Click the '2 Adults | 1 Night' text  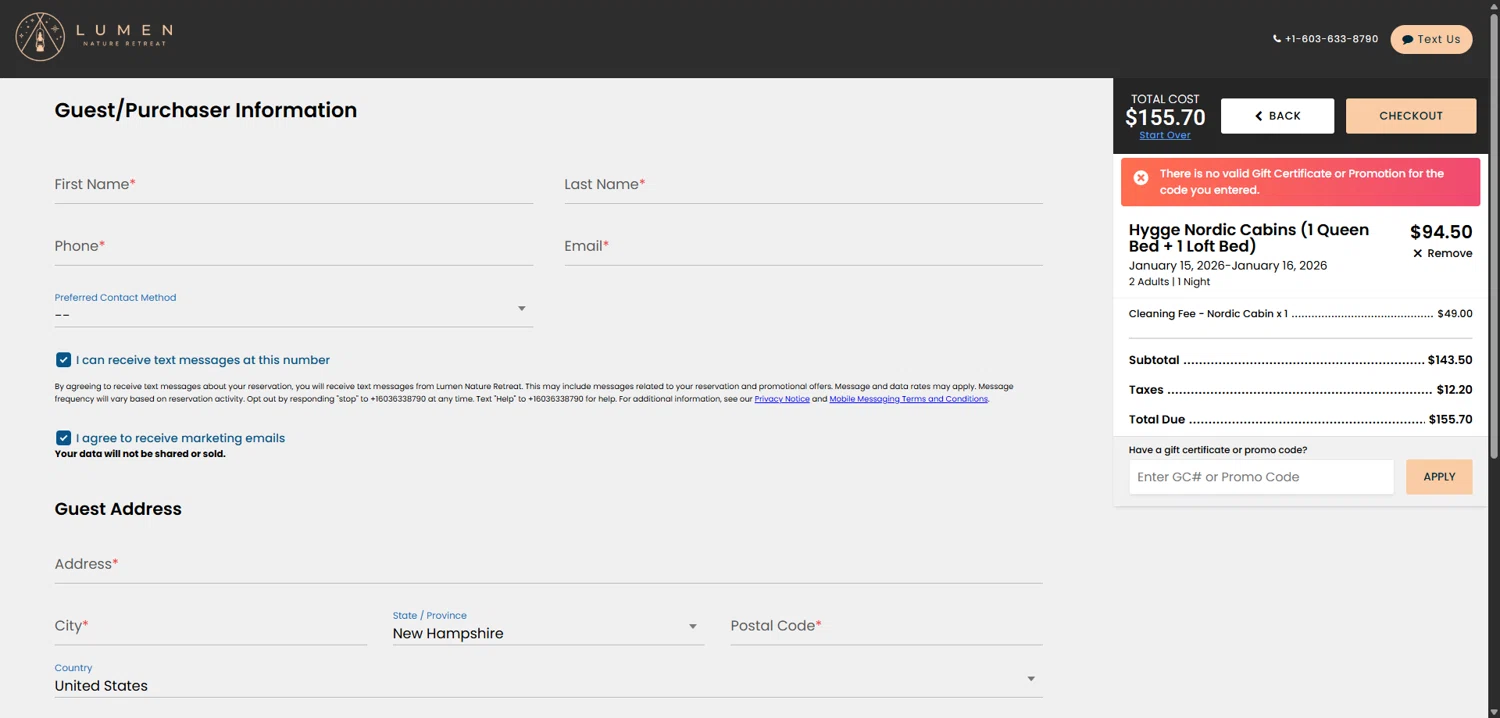click(x=1169, y=282)
